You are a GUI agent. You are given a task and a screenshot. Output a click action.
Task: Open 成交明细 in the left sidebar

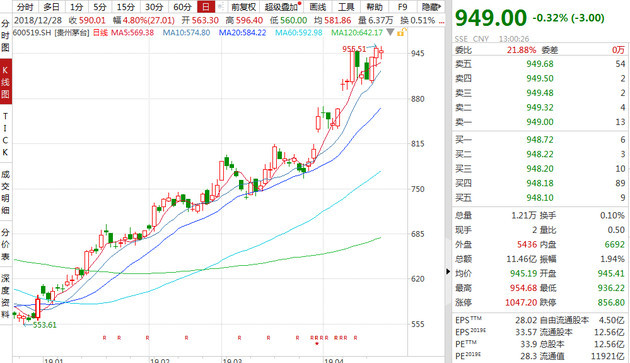6,192
